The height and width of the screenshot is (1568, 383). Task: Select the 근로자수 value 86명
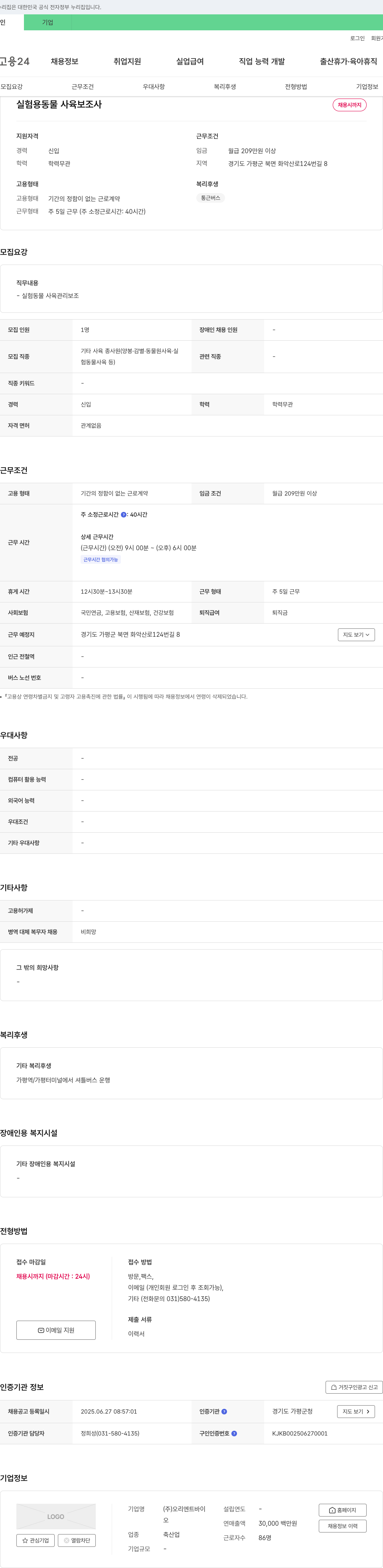tap(265, 1538)
